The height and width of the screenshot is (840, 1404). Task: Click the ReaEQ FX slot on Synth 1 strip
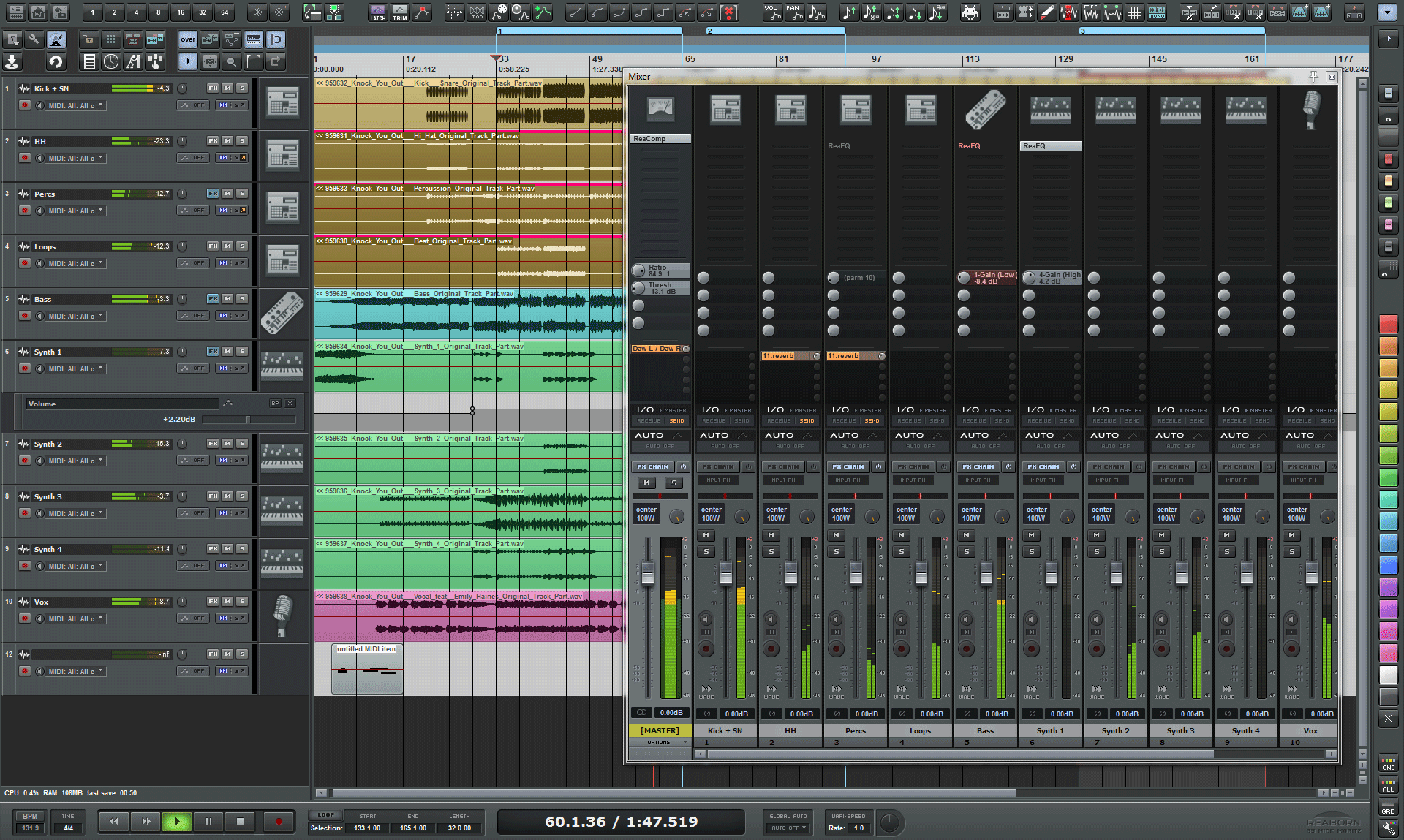[1051, 145]
